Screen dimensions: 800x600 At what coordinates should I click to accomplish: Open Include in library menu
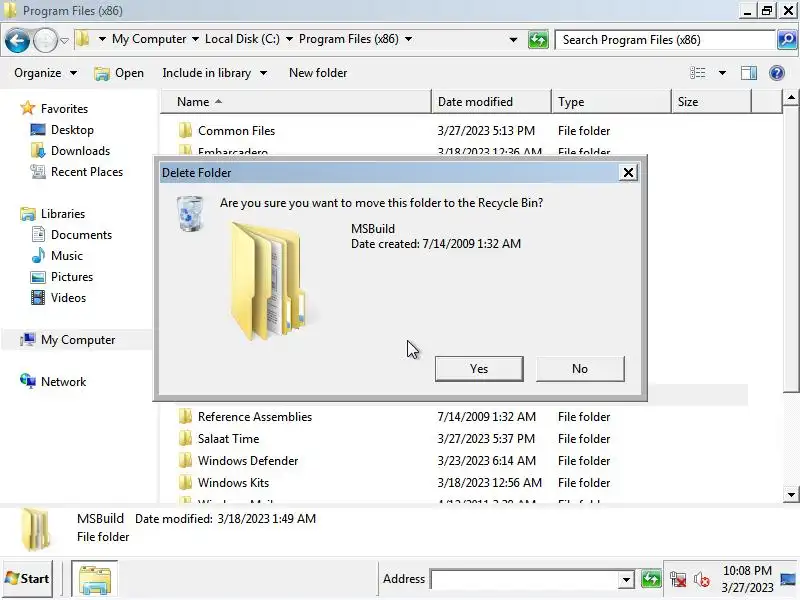coord(214,73)
